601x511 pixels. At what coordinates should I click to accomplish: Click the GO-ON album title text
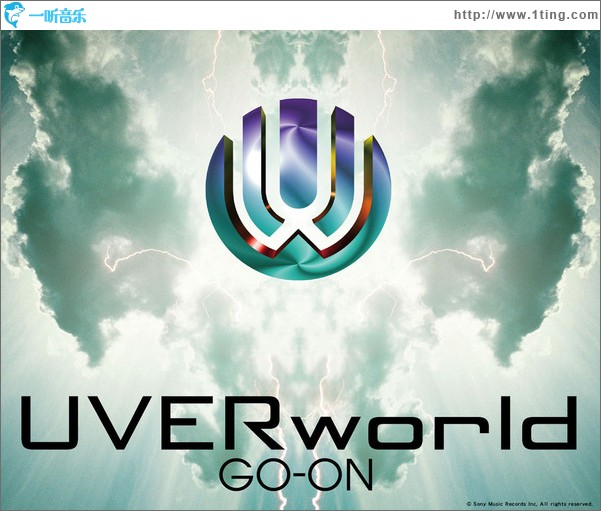point(296,476)
